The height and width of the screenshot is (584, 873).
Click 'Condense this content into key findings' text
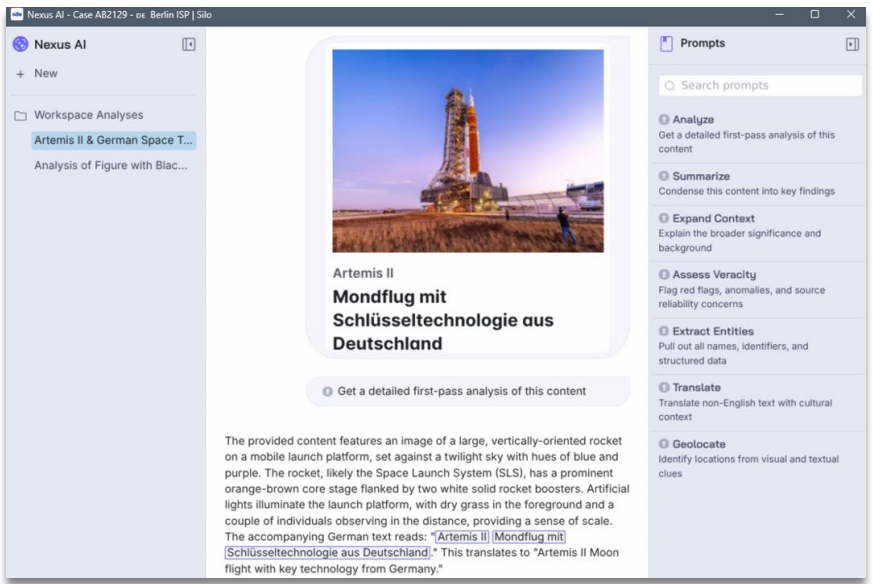point(747,191)
